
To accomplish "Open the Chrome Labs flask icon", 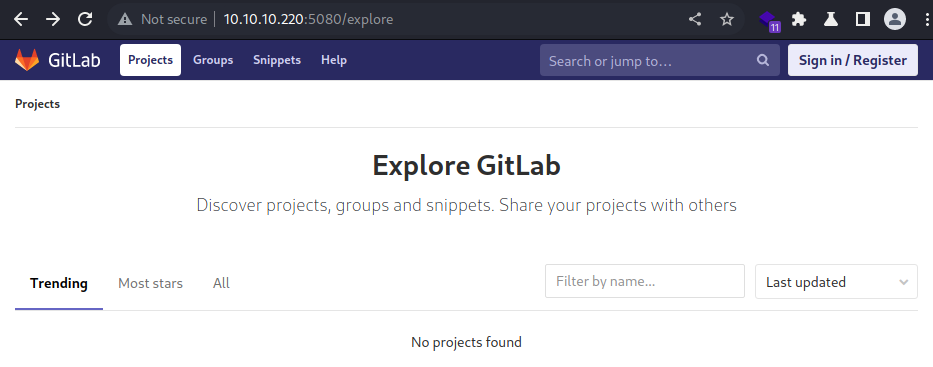I will coord(831,20).
